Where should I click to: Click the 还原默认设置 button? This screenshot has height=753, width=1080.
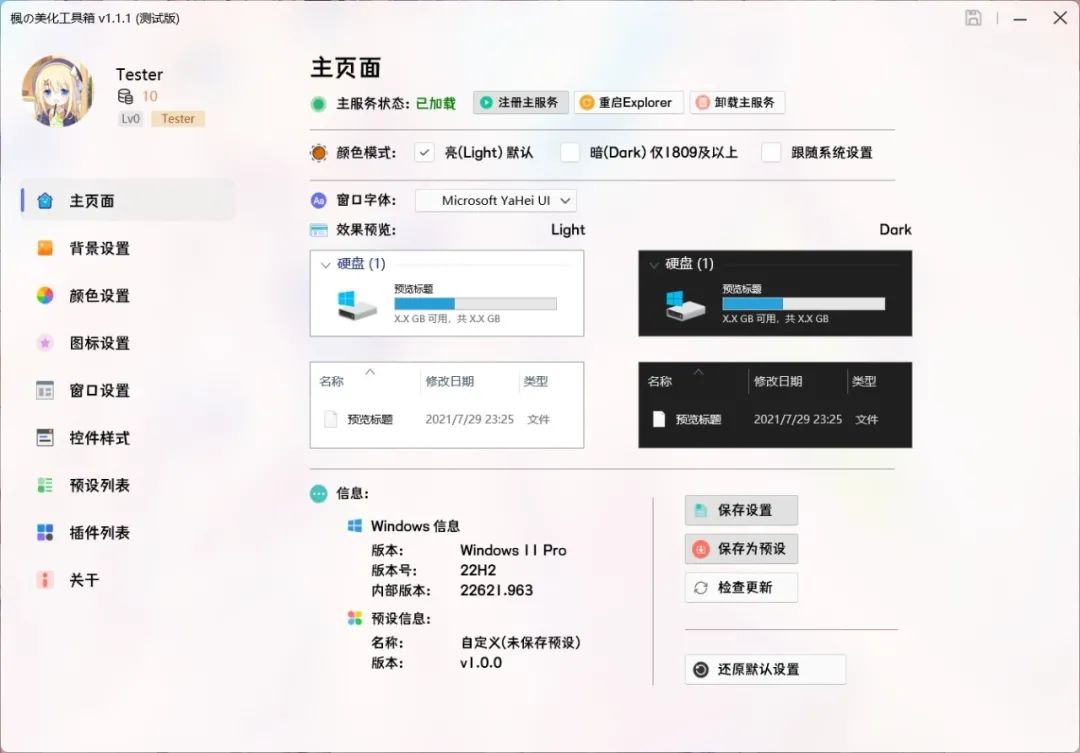pos(765,670)
